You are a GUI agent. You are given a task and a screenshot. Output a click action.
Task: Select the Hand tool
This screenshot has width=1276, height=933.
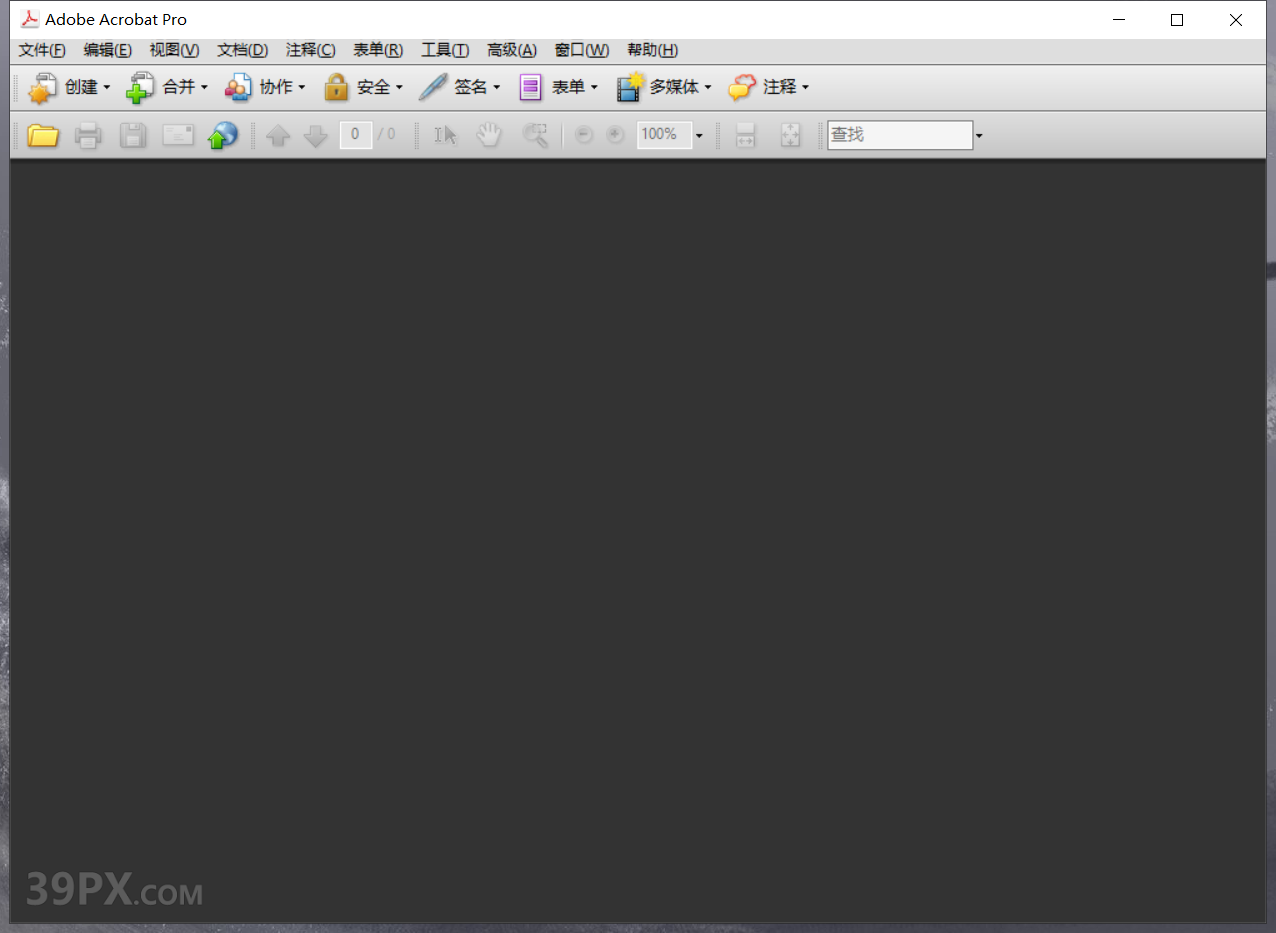point(489,135)
